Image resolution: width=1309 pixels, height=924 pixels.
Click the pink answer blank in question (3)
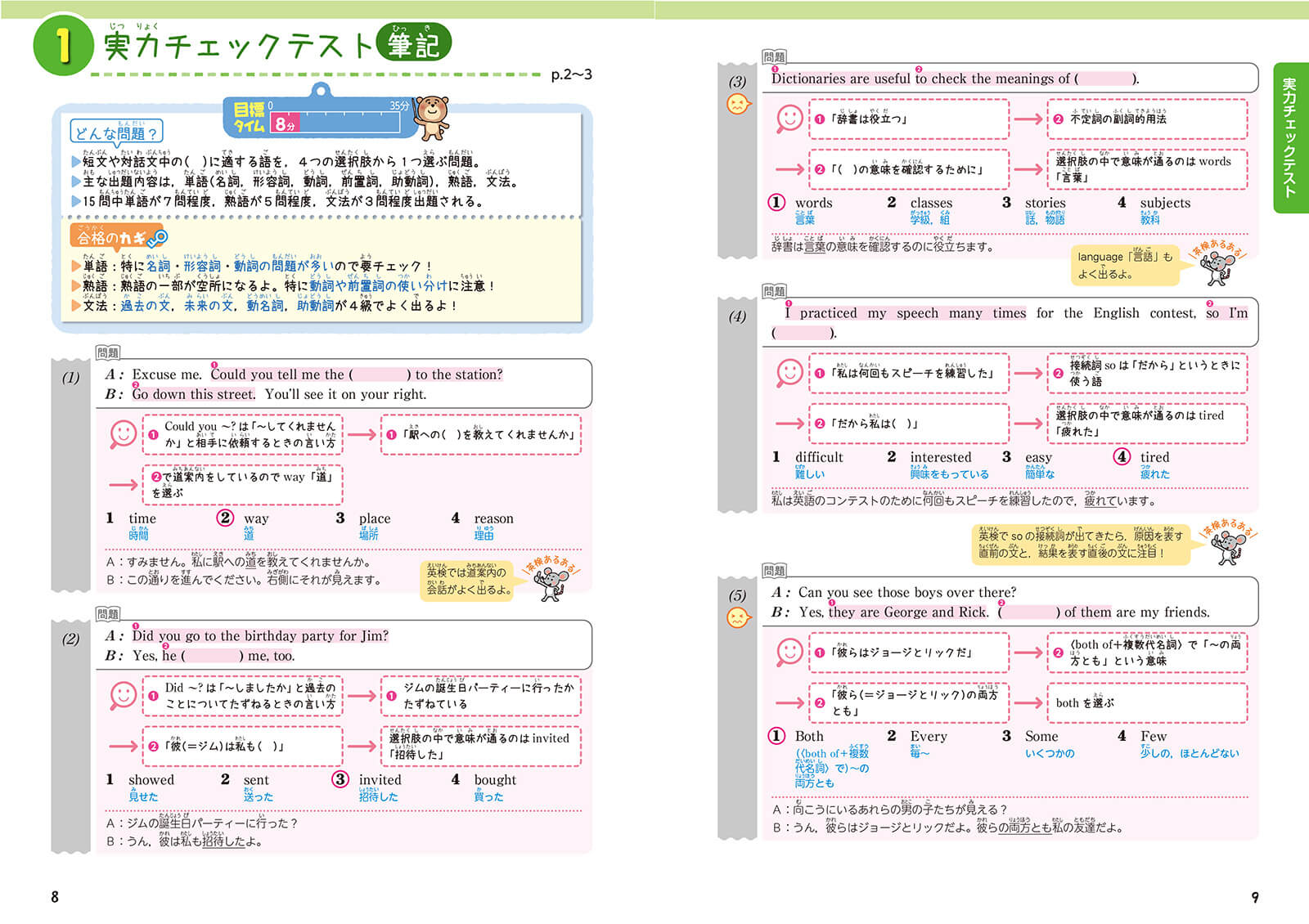point(1105,79)
